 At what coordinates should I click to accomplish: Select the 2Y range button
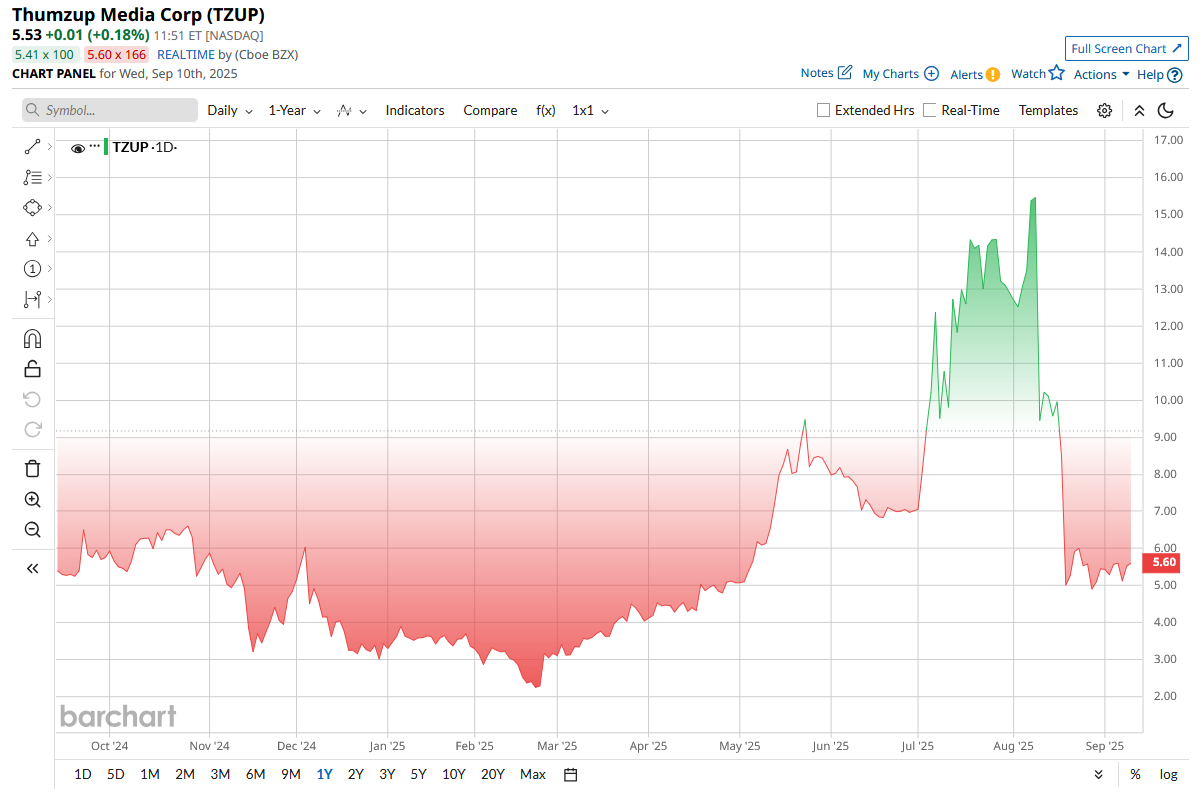[356, 774]
